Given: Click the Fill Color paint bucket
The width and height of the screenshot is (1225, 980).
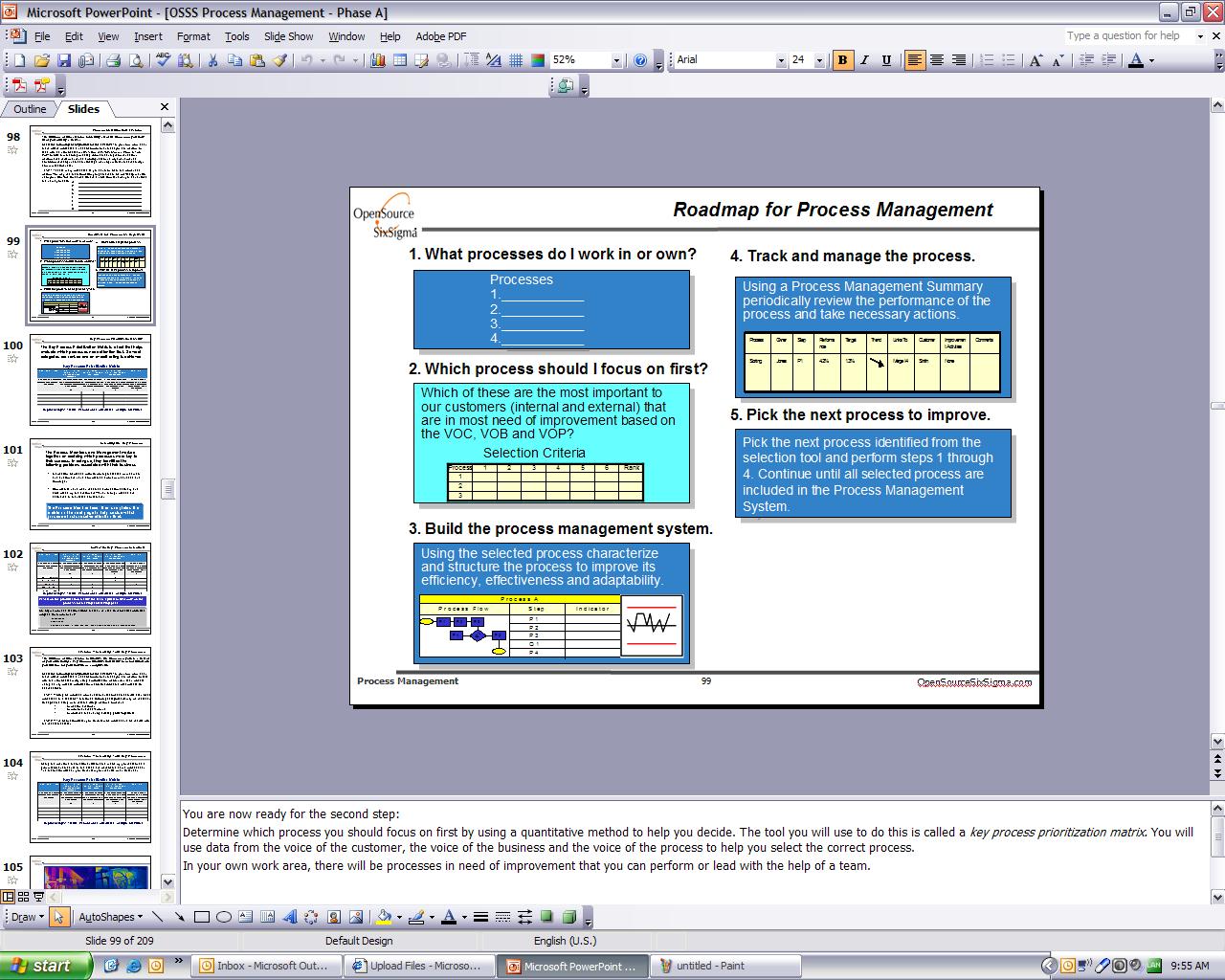Looking at the screenshot, I should (384, 917).
